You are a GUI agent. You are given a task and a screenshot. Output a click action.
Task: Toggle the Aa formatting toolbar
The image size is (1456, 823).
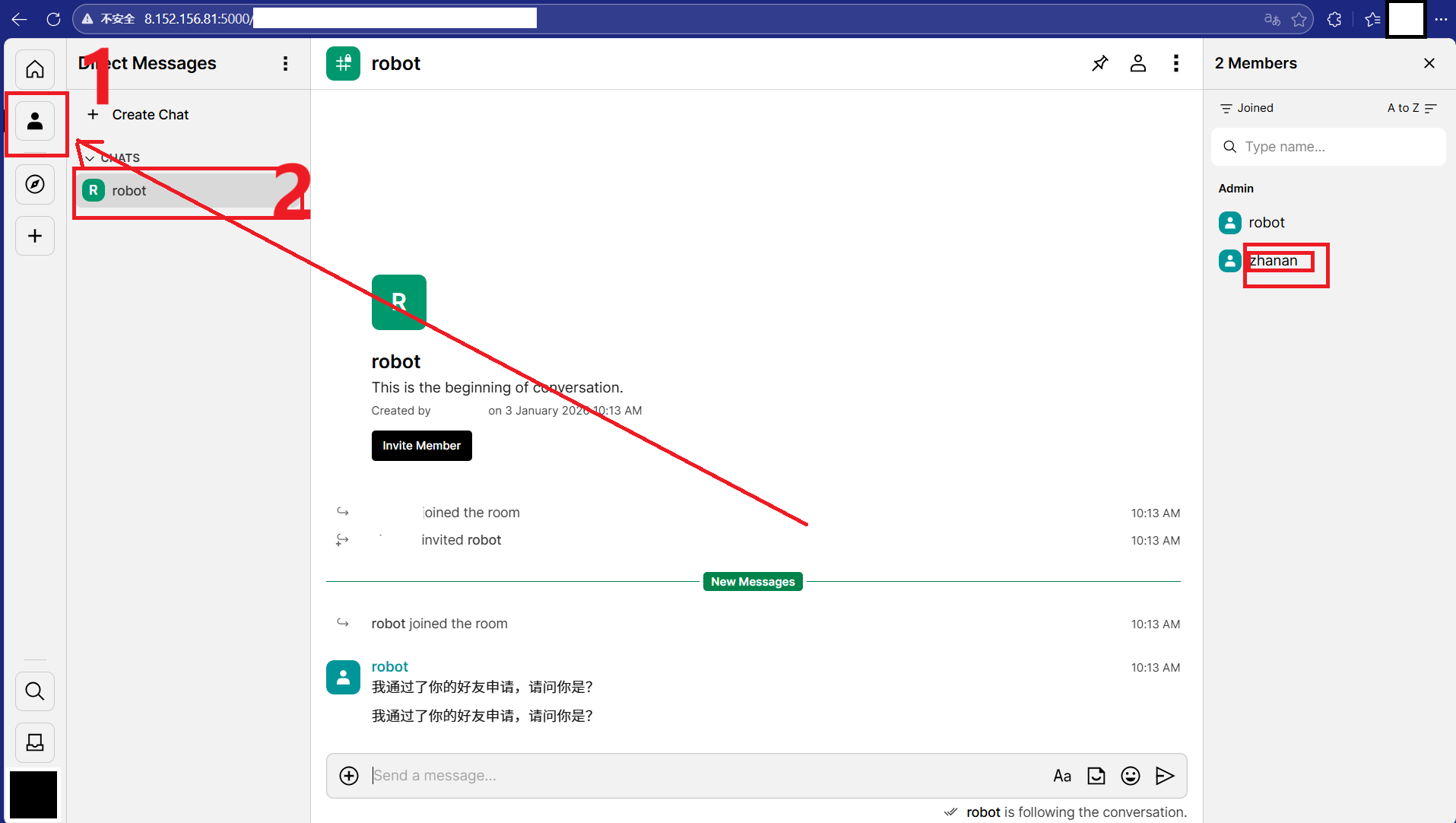(1061, 776)
